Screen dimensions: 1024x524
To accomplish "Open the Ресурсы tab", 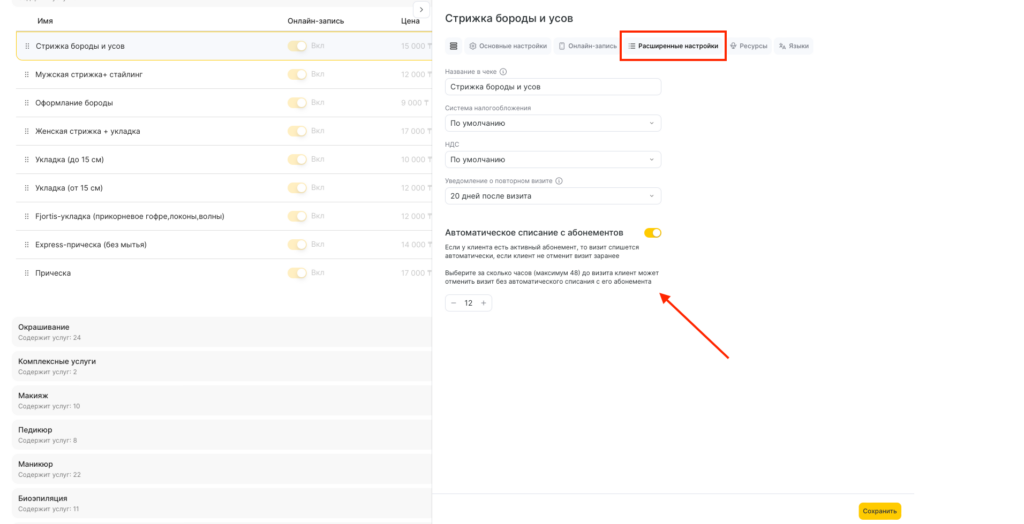I will 749,46.
